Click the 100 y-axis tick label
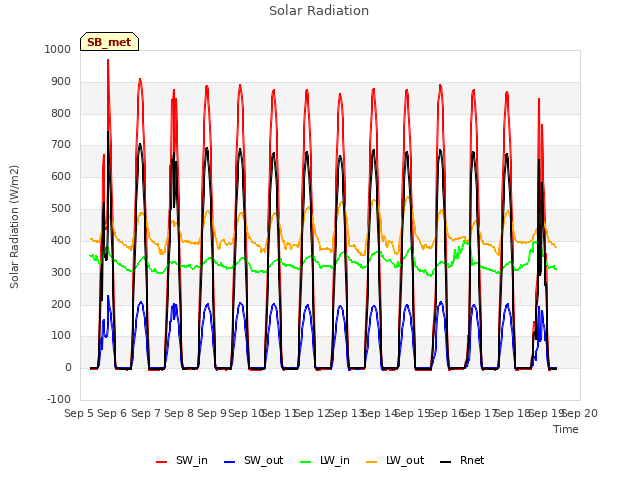This screenshot has width=640, height=480. (61, 336)
